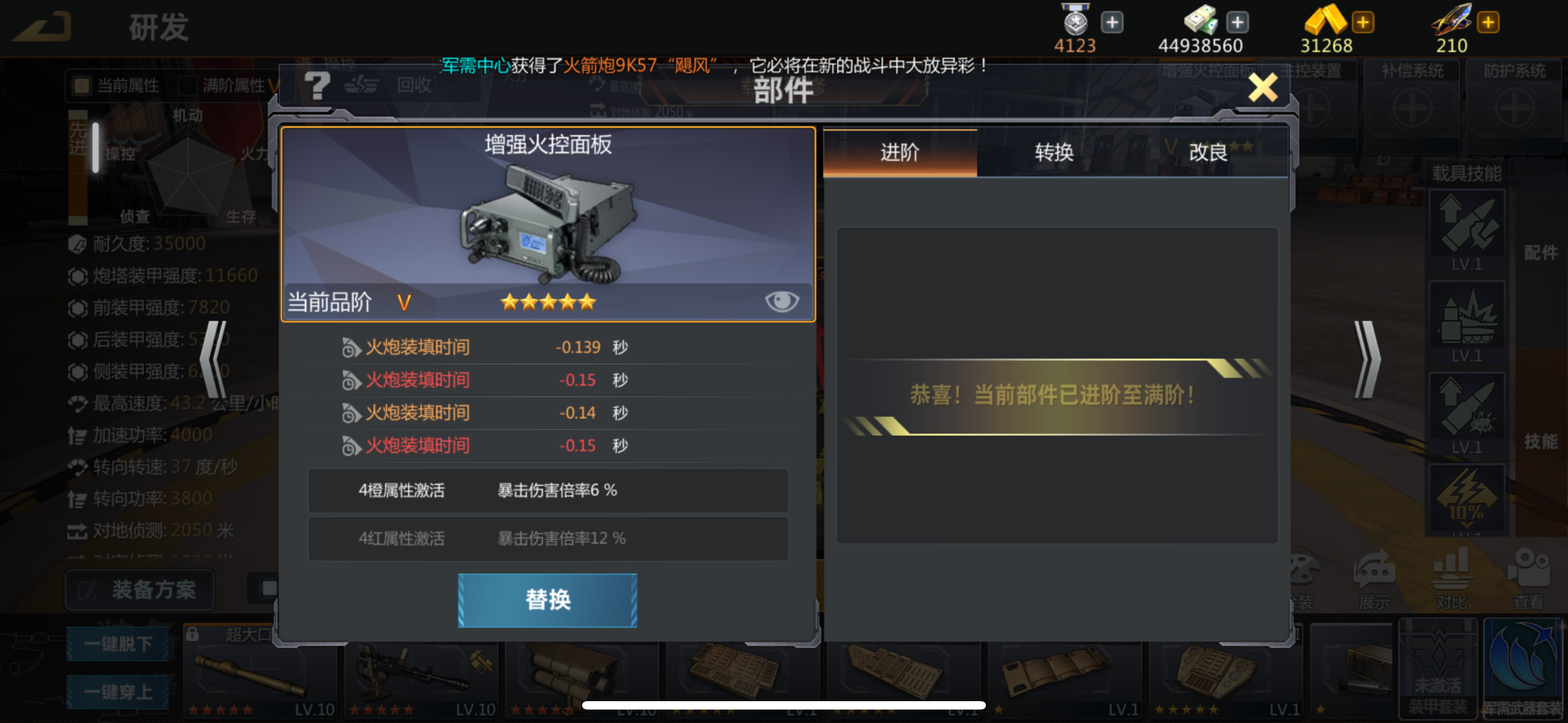Screen dimensions: 1568x723
Task: Switch to the 转换 tab
Action: 1054,151
